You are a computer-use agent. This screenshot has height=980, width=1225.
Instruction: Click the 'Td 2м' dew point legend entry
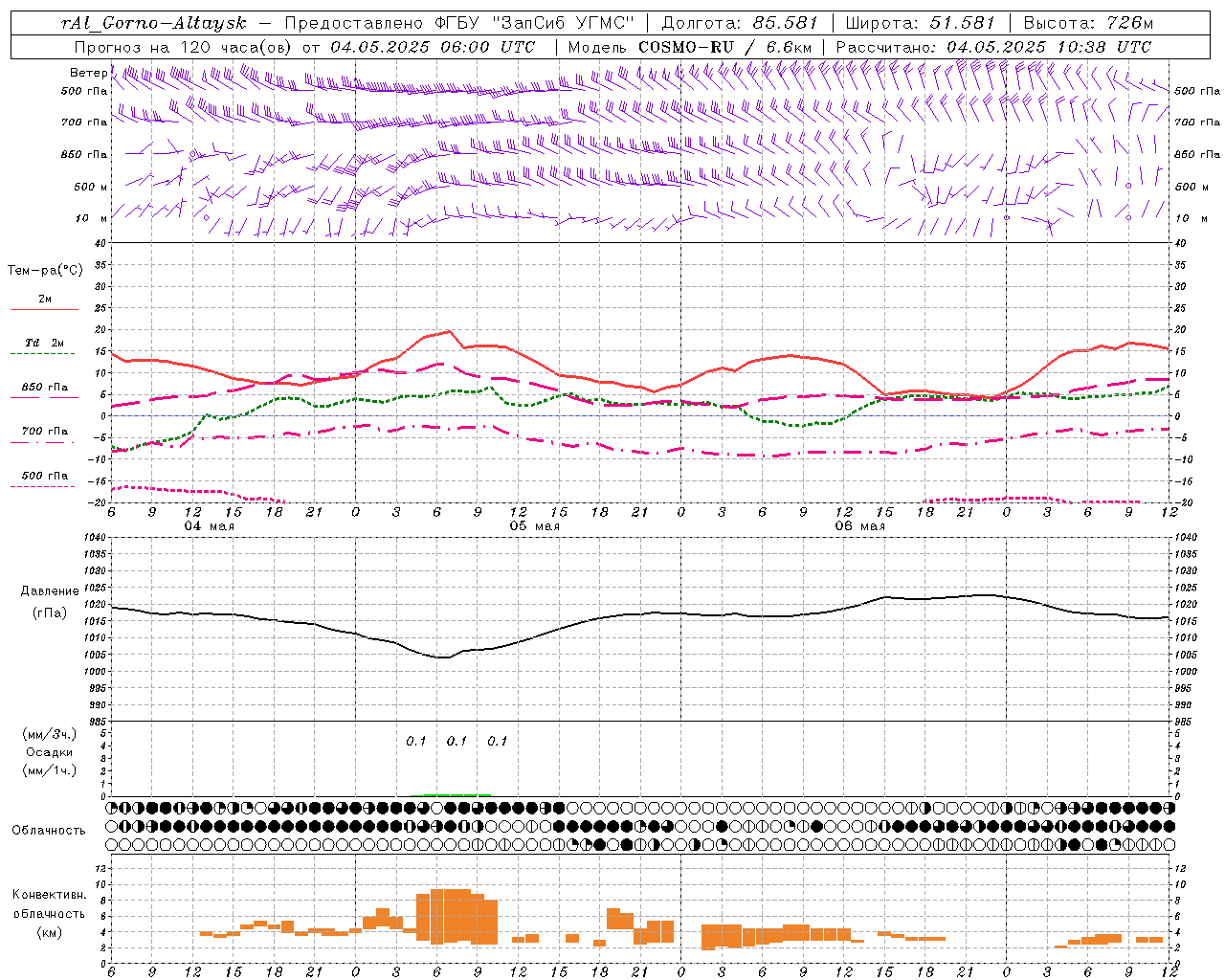(x=44, y=343)
